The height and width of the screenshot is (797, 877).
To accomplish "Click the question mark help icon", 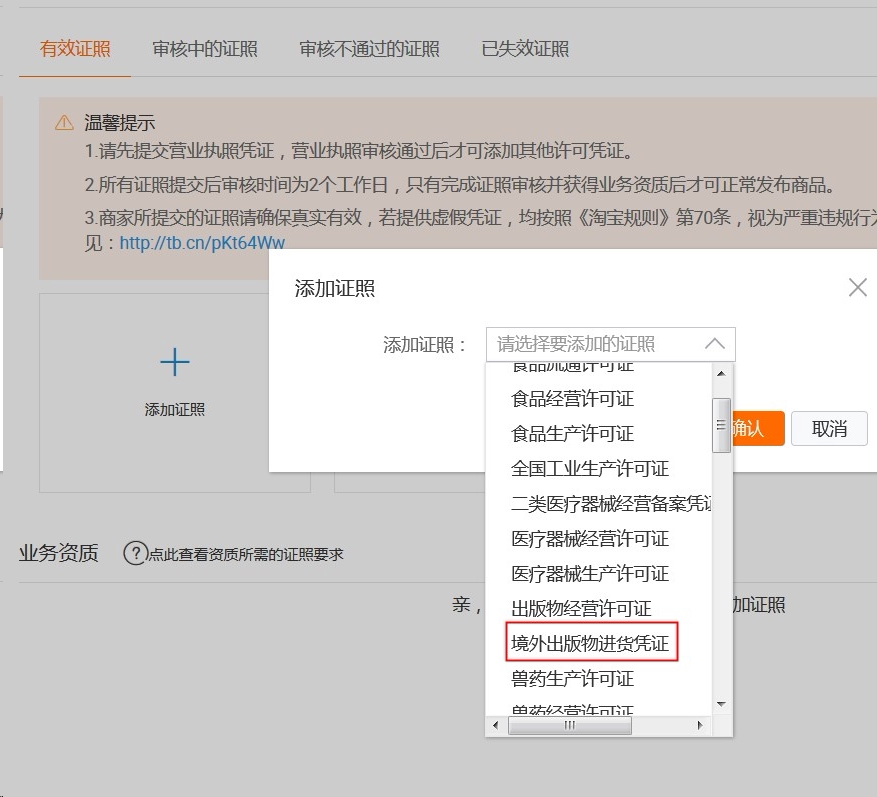I will pos(135,553).
